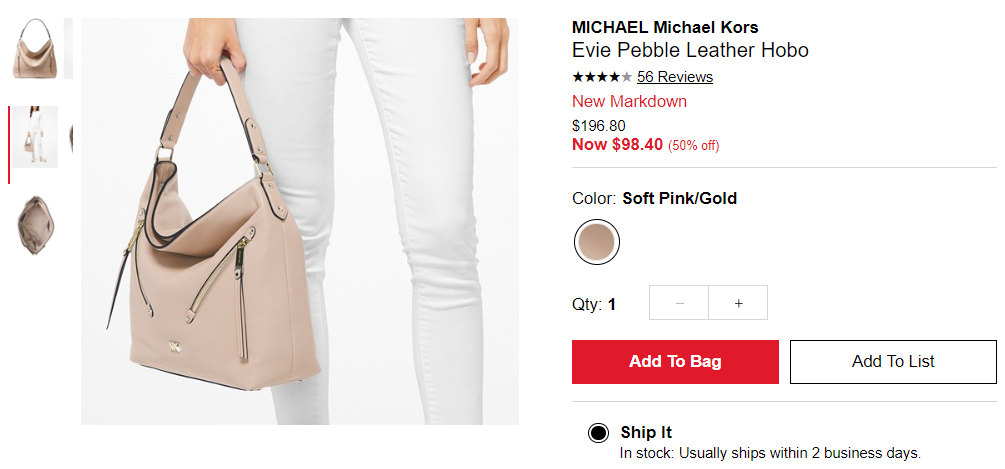Click the Evie Pebble Leather Hobo title
1005x469 pixels.
pyautogui.click(x=690, y=50)
